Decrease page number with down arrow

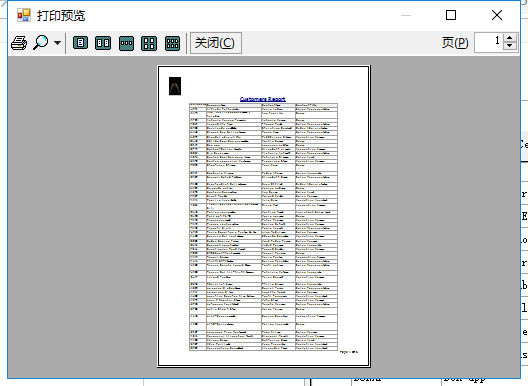(510, 46)
